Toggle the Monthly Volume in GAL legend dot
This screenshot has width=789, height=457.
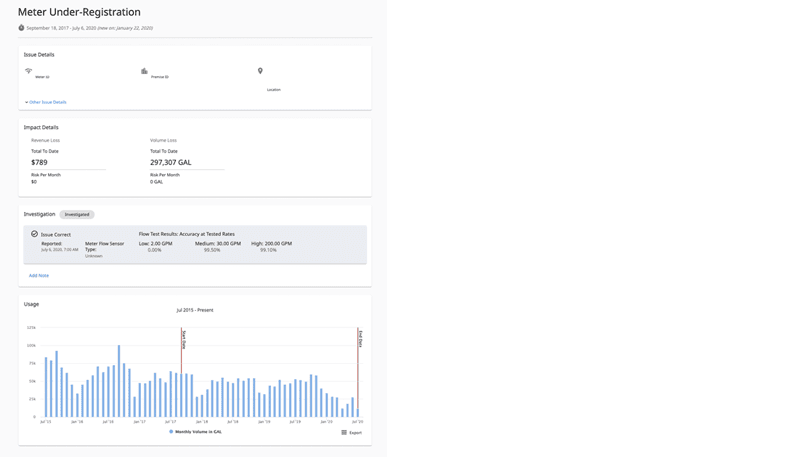[x=171, y=432]
